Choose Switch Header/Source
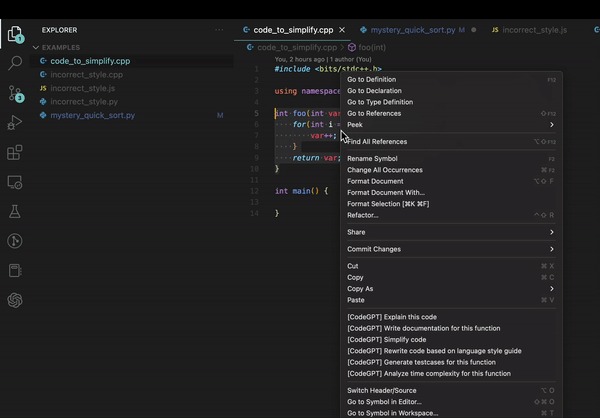Viewport: 600px width, 418px height. pyautogui.click(x=451, y=390)
